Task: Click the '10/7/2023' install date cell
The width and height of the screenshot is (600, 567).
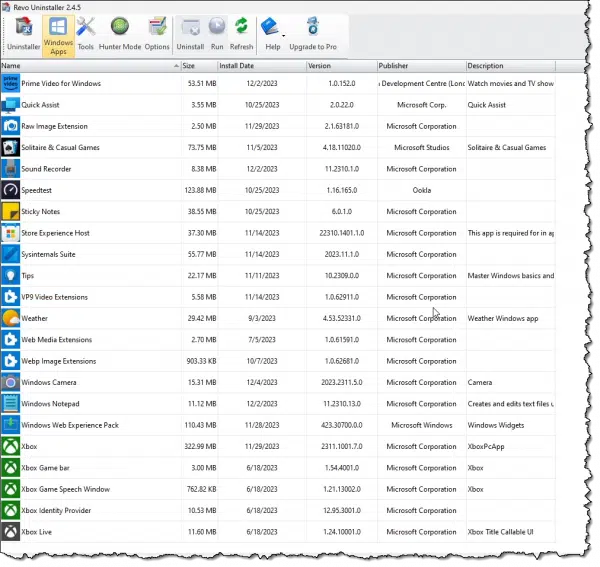Action: pyautogui.click(x=262, y=361)
